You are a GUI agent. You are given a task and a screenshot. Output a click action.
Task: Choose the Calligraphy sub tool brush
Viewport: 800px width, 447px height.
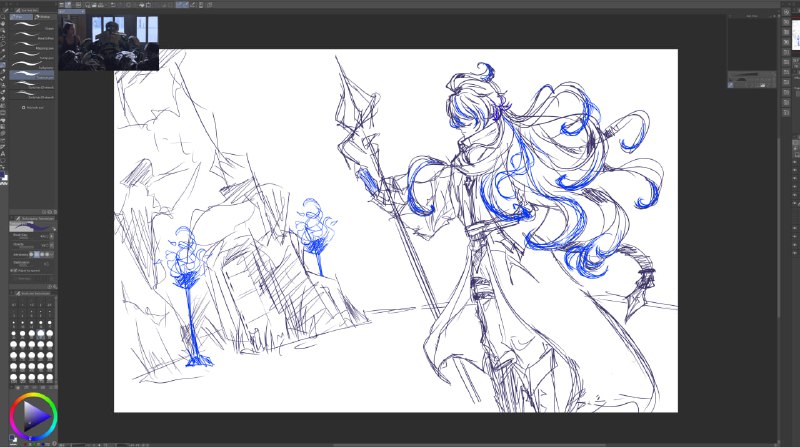click(x=34, y=65)
